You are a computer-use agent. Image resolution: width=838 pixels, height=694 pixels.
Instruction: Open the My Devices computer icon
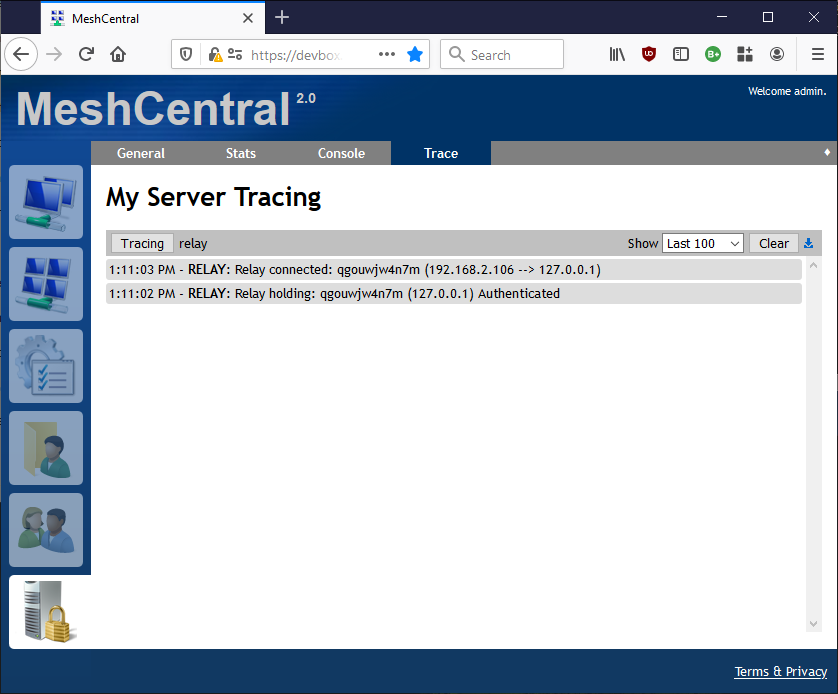tap(46, 202)
